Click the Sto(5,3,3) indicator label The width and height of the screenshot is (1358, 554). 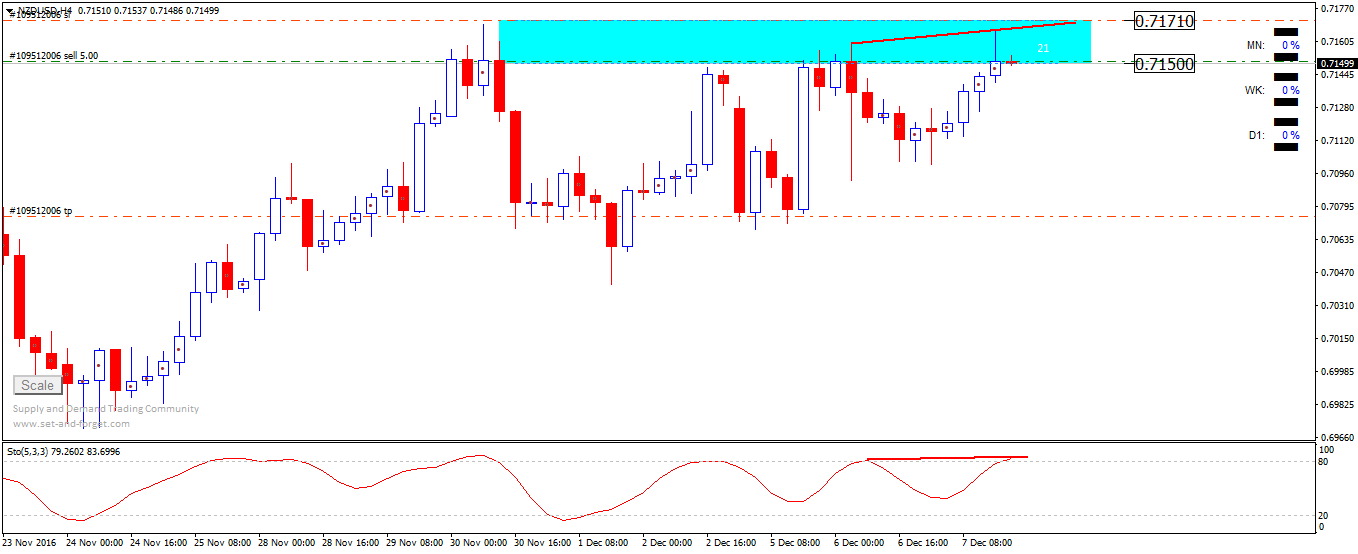point(64,451)
